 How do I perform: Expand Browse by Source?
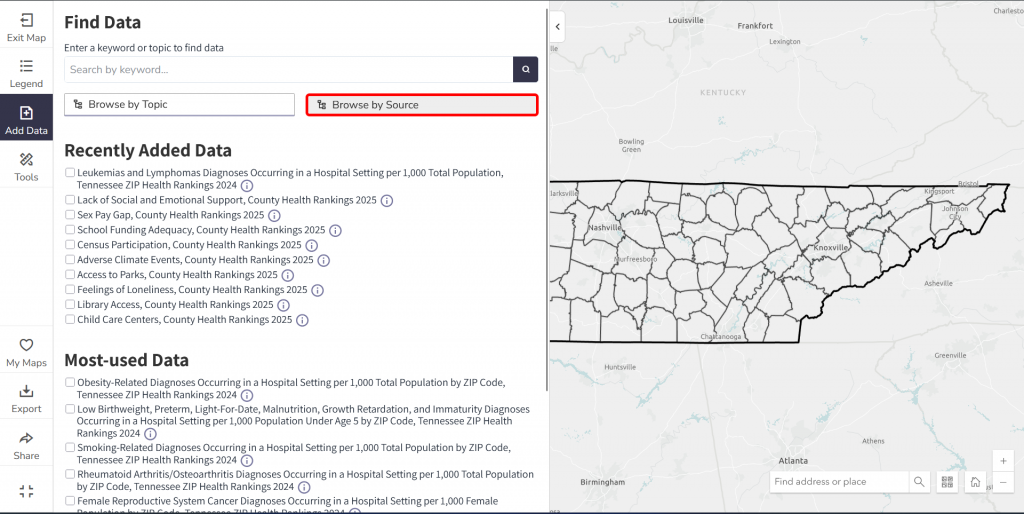pyautogui.click(x=422, y=104)
